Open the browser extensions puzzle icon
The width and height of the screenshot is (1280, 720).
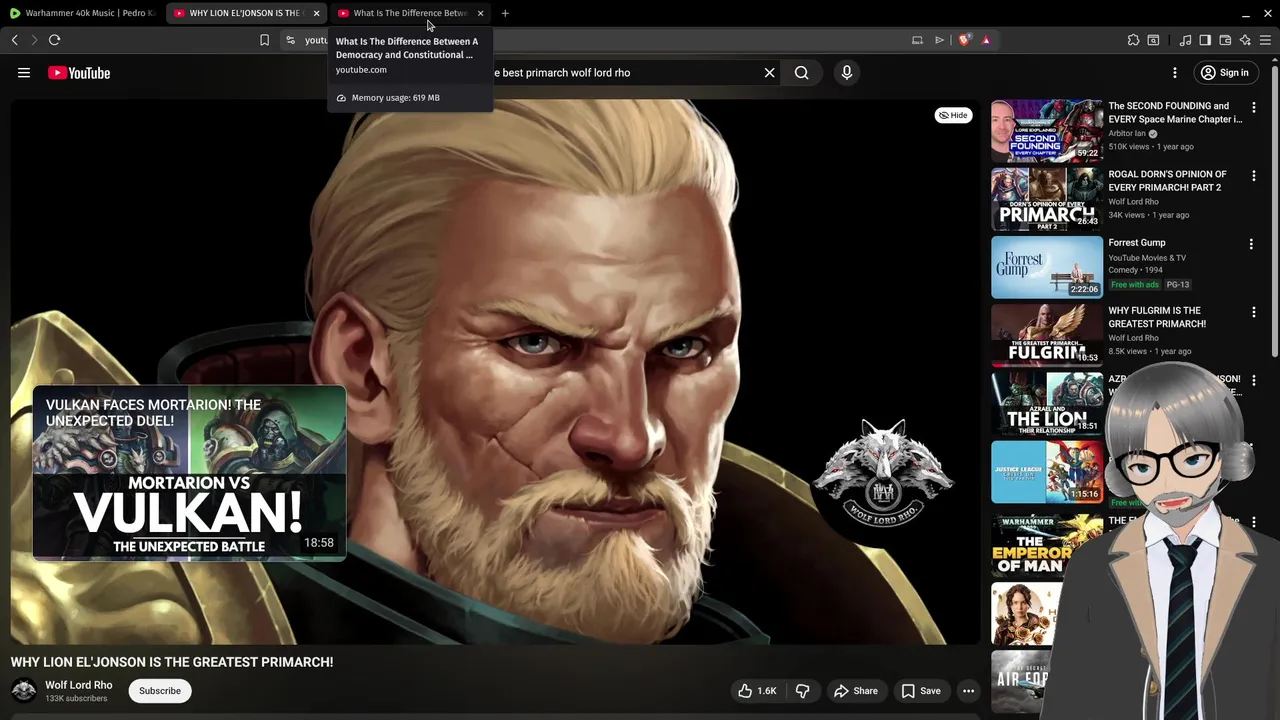coord(1133,40)
